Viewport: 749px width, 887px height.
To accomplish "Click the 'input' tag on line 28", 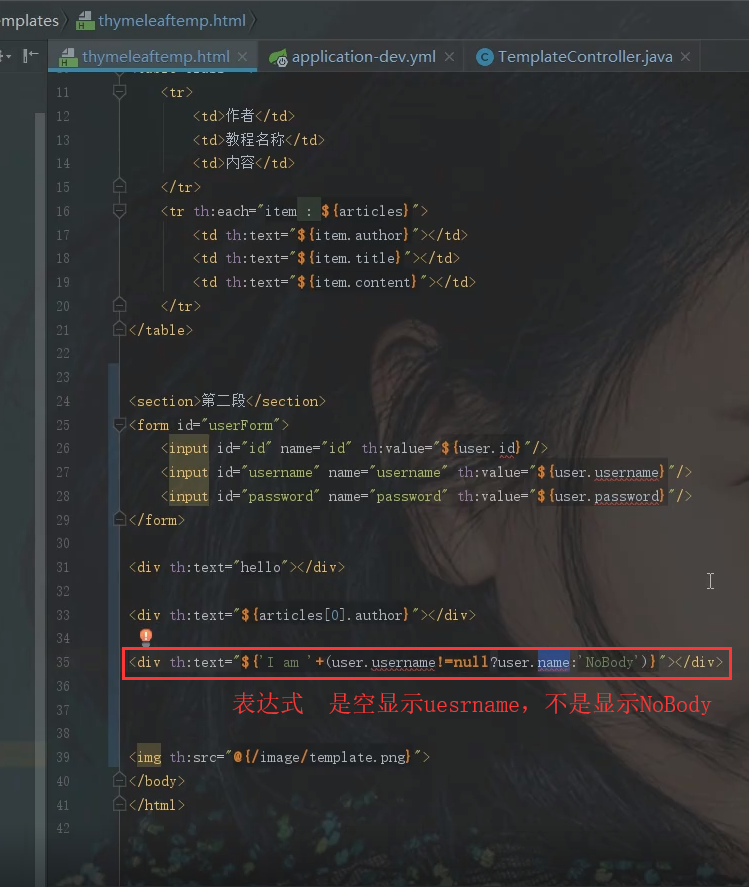I will click(188, 497).
